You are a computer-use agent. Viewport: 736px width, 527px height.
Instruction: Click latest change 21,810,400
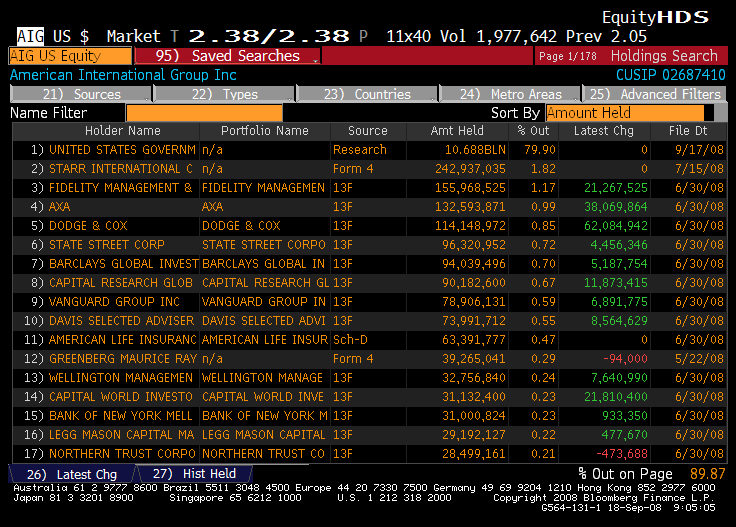click(x=616, y=397)
